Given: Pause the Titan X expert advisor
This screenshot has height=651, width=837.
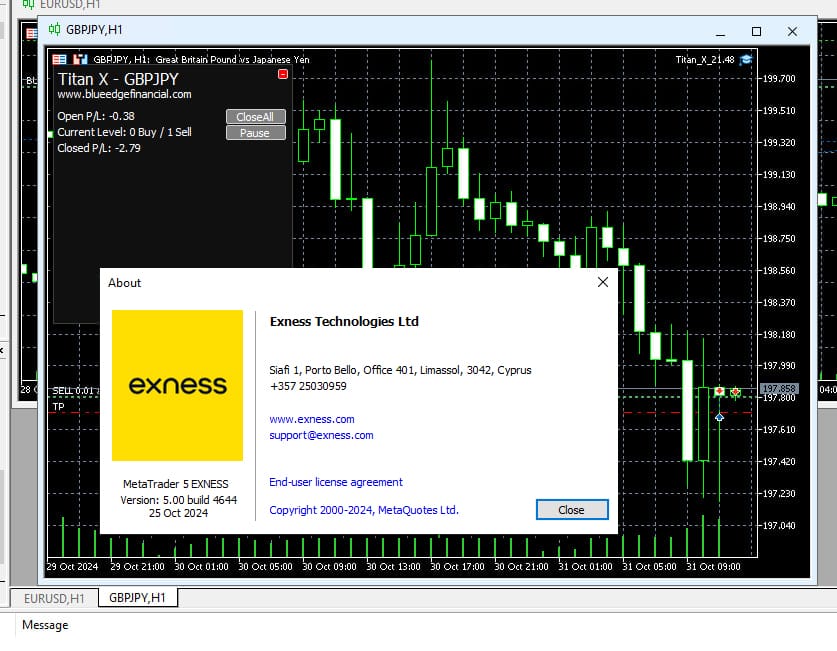Looking at the screenshot, I should (x=255, y=133).
